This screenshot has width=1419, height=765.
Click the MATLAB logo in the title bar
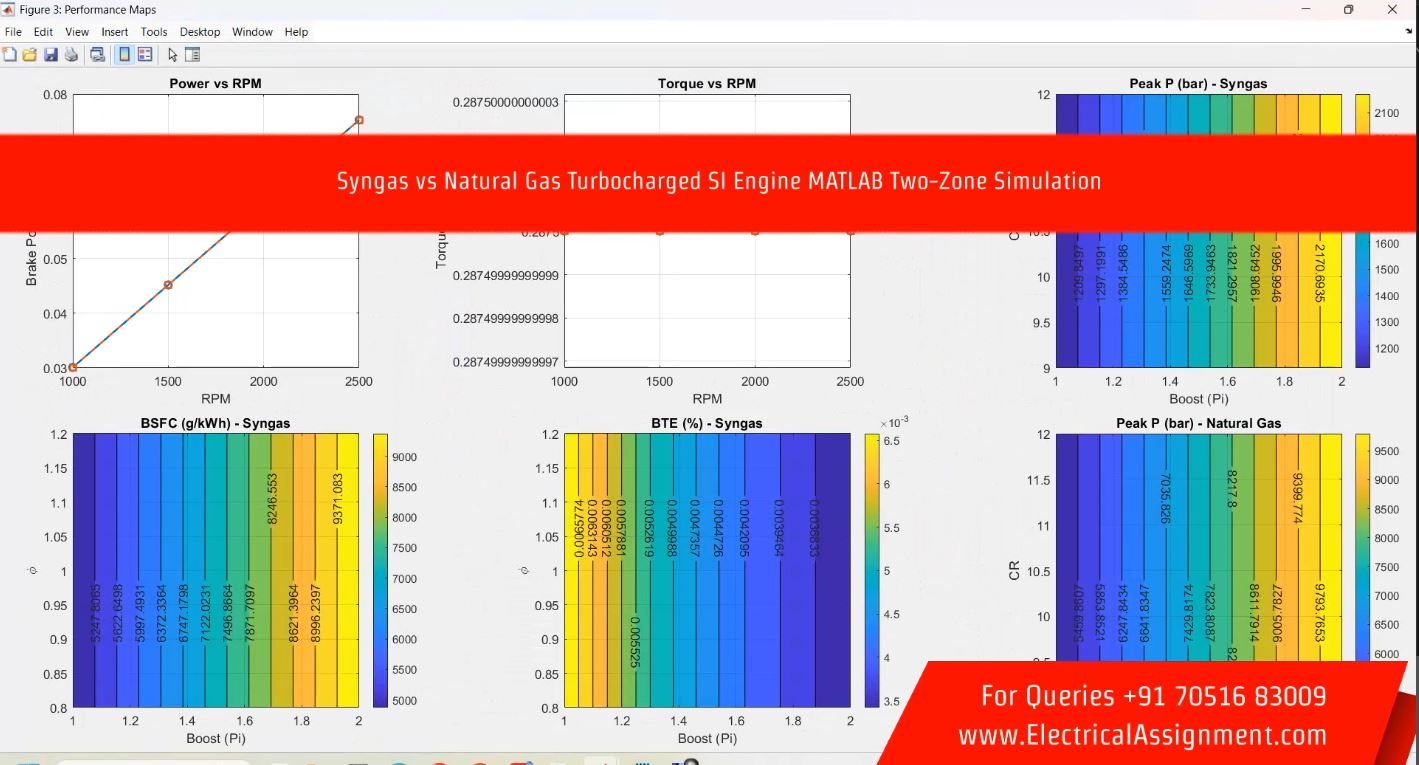click(10, 9)
